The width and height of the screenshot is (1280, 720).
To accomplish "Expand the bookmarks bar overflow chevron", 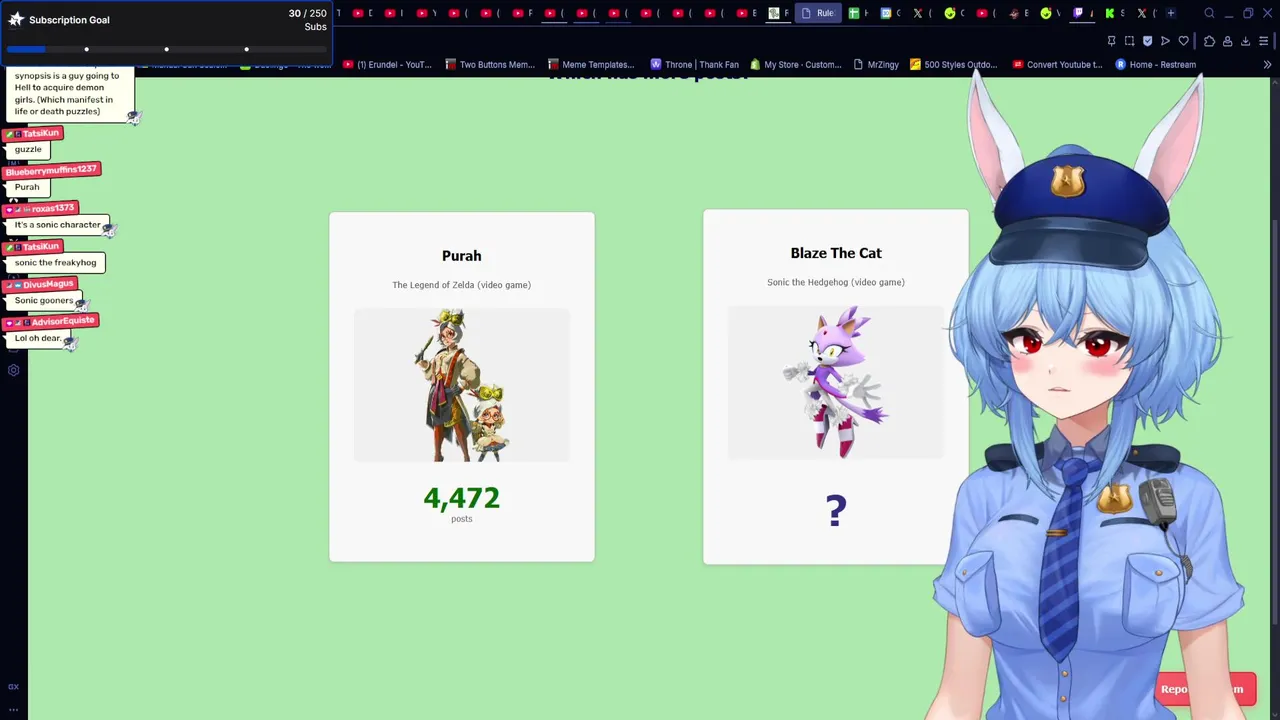I will [1267, 64].
